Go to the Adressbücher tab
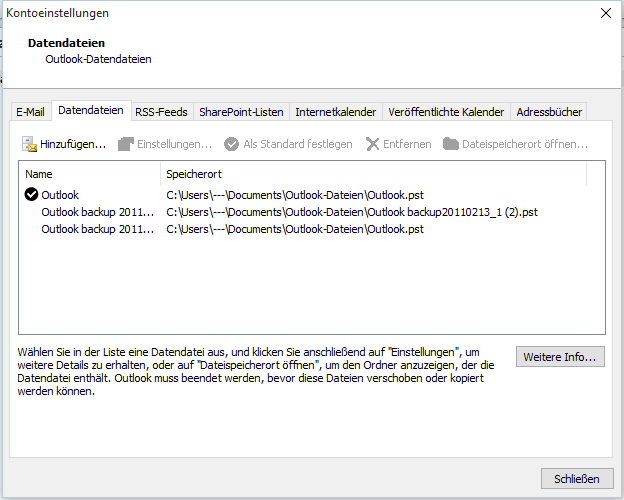This screenshot has height=500, width=624. [549, 112]
